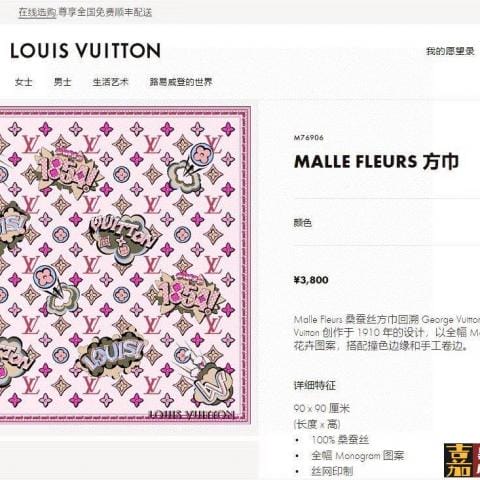Viewport: 480px width, 480px height.
Task: Click the pink Malle Fleurs scarf image
Action: [x=125, y=265]
